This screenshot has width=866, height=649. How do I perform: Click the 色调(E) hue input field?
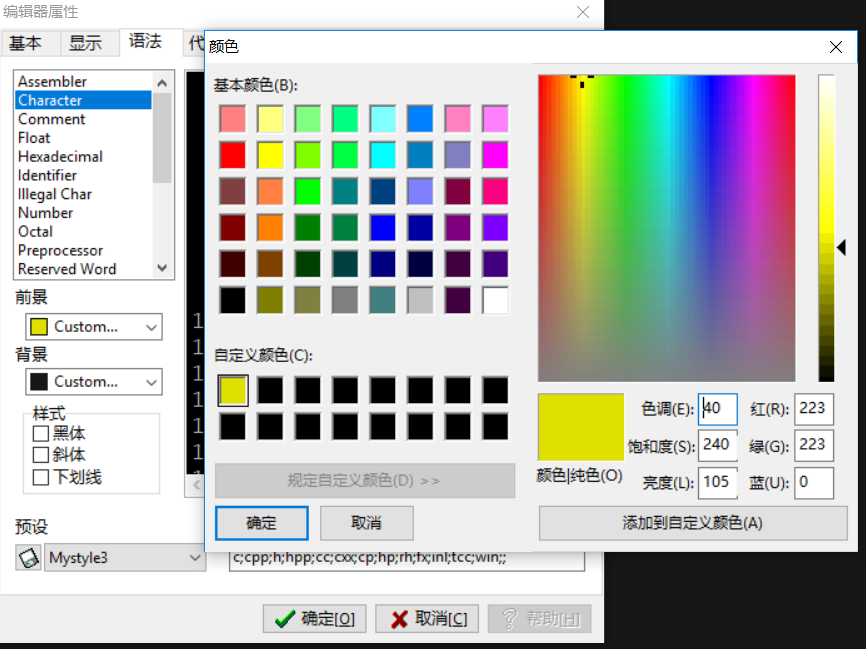[716, 408]
